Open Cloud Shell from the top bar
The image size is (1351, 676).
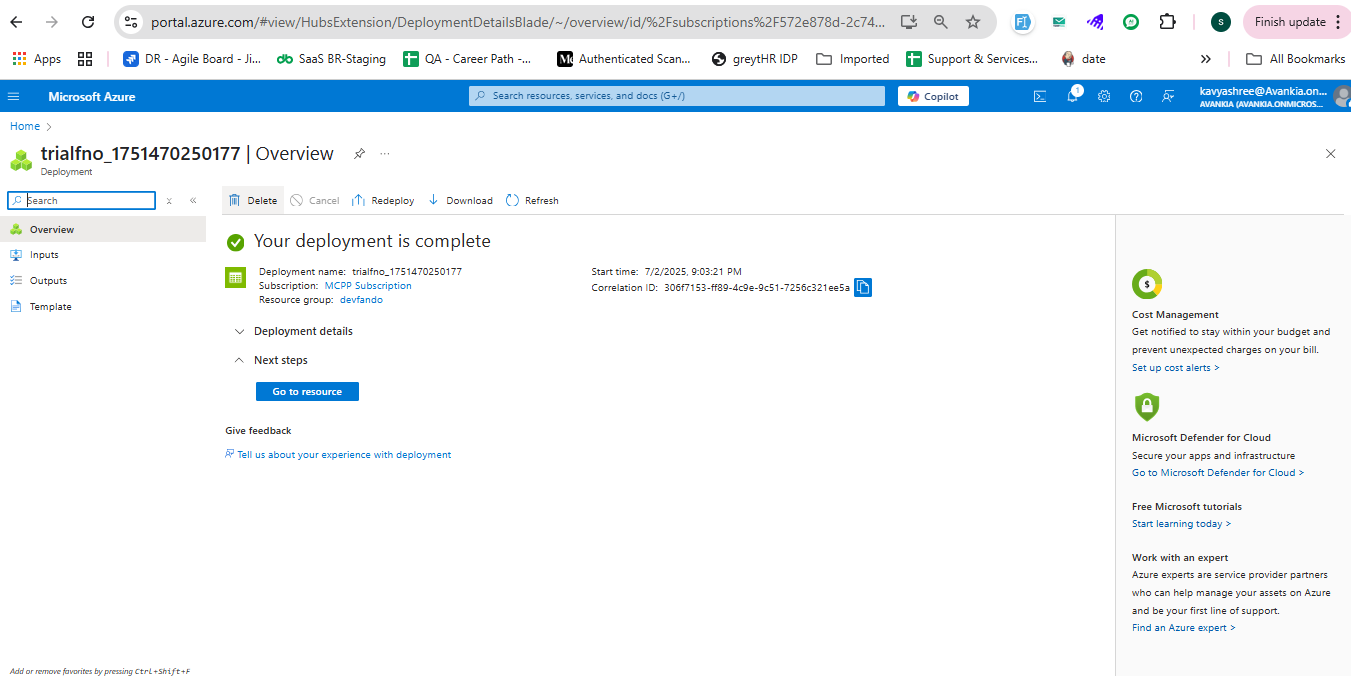[1040, 97]
